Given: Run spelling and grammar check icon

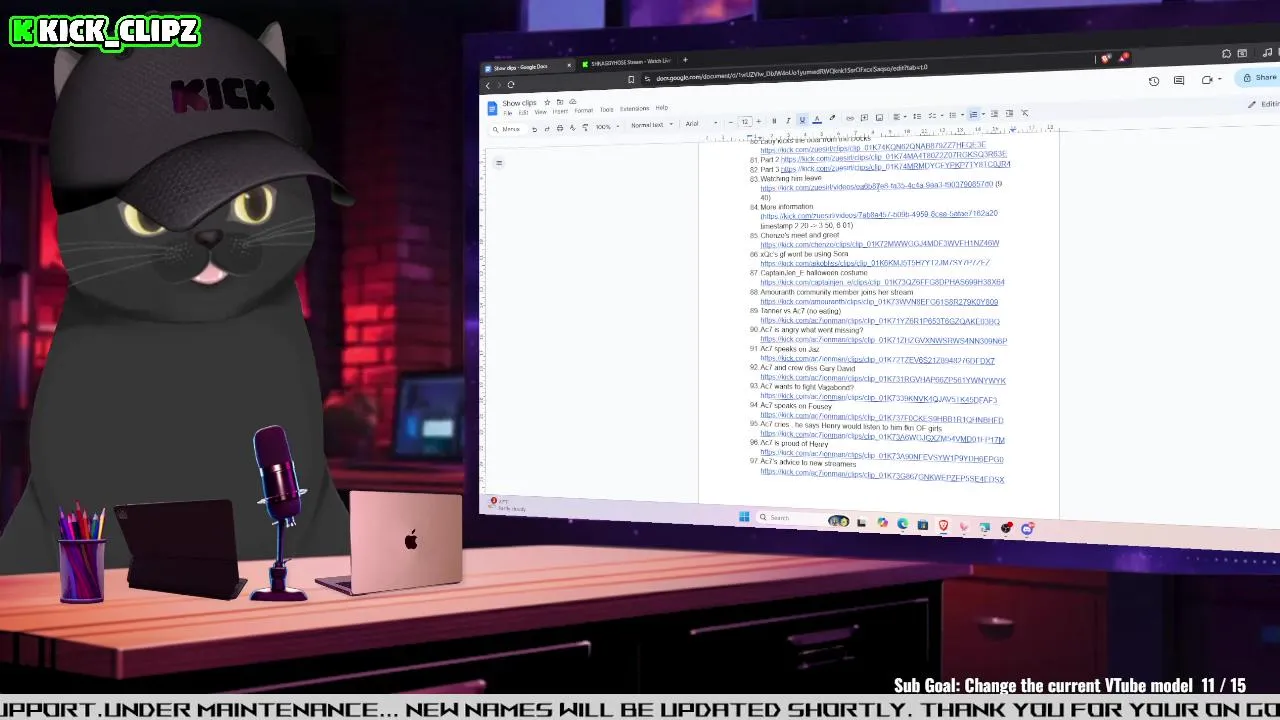Looking at the screenshot, I should pyautogui.click(x=572, y=128).
